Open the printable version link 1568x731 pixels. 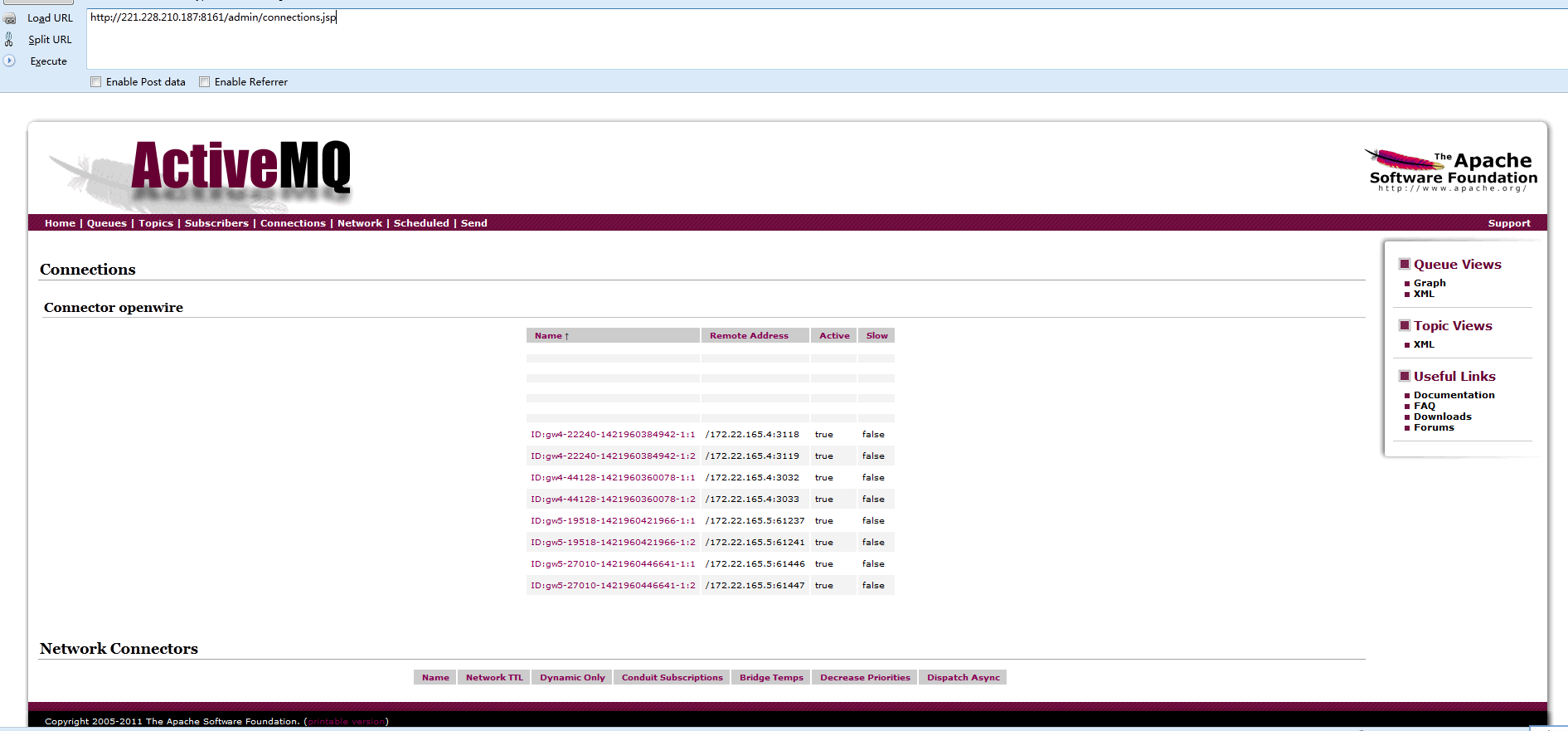[x=347, y=722]
